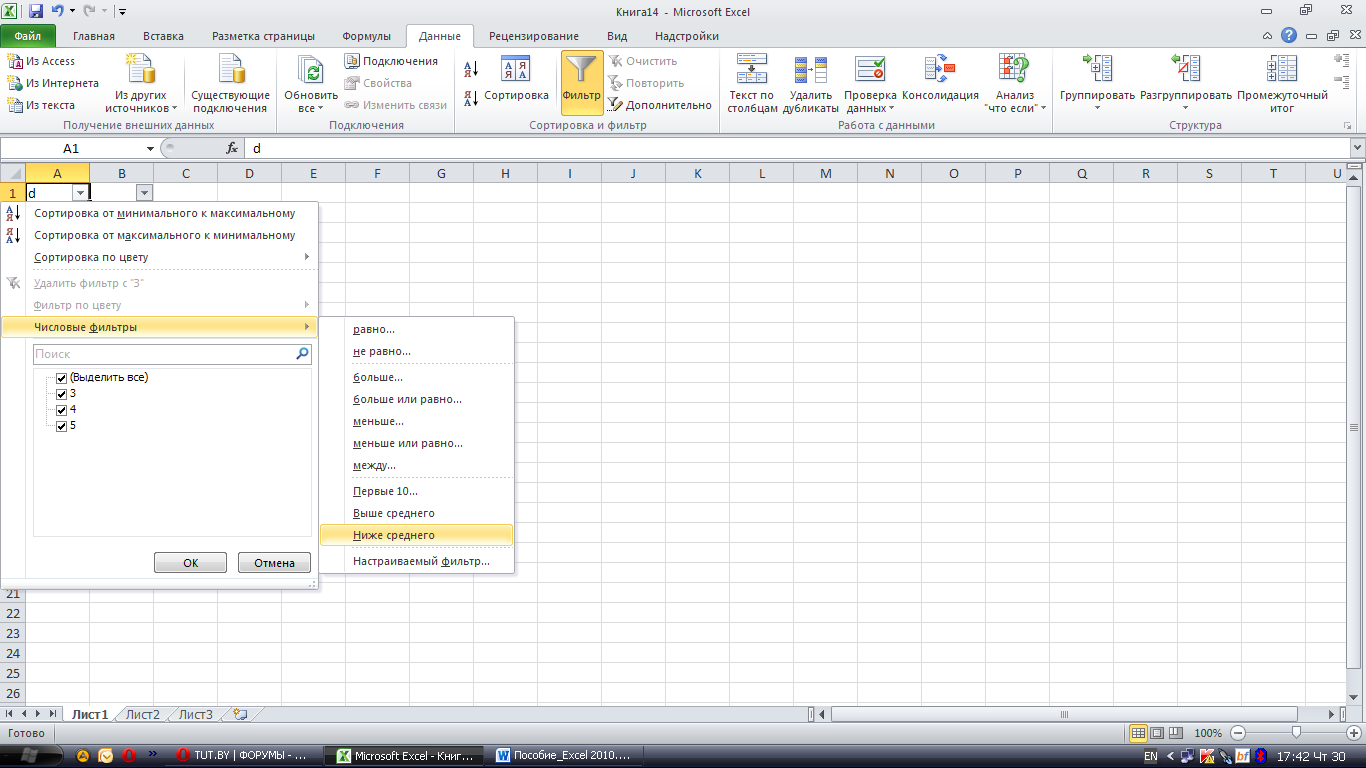Click the EN language indicator in tray
This screenshot has height=768, width=1366.
pos(1151,756)
